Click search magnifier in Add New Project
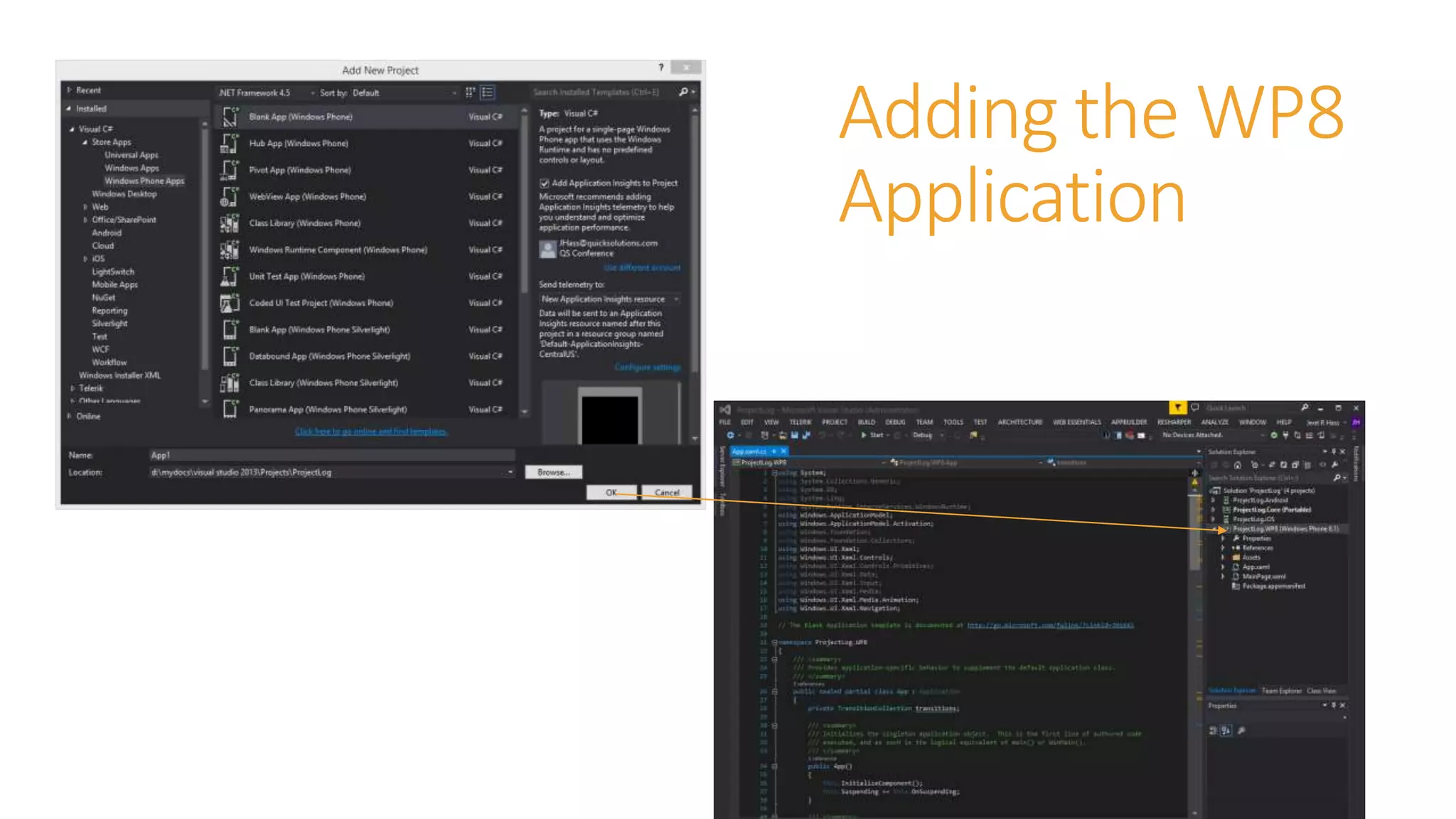Image resolution: width=1456 pixels, height=819 pixels. (683, 92)
